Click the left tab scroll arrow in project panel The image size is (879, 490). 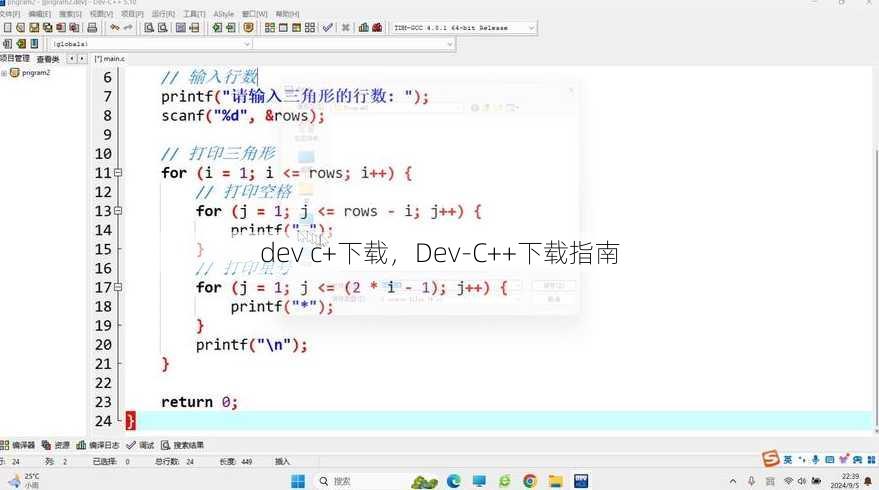pyautogui.click(x=72, y=58)
